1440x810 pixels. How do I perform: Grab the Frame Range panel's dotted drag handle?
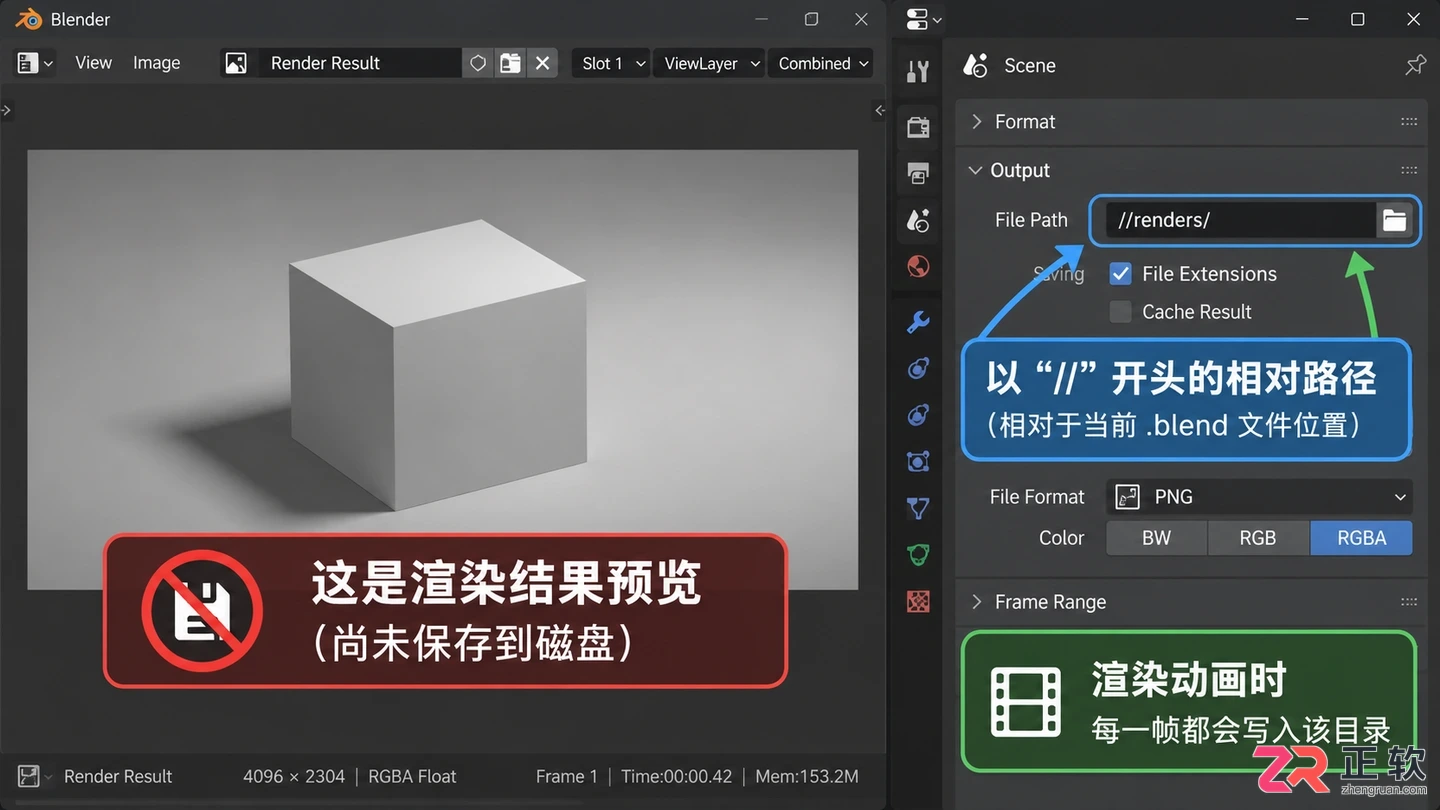click(1409, 602)
